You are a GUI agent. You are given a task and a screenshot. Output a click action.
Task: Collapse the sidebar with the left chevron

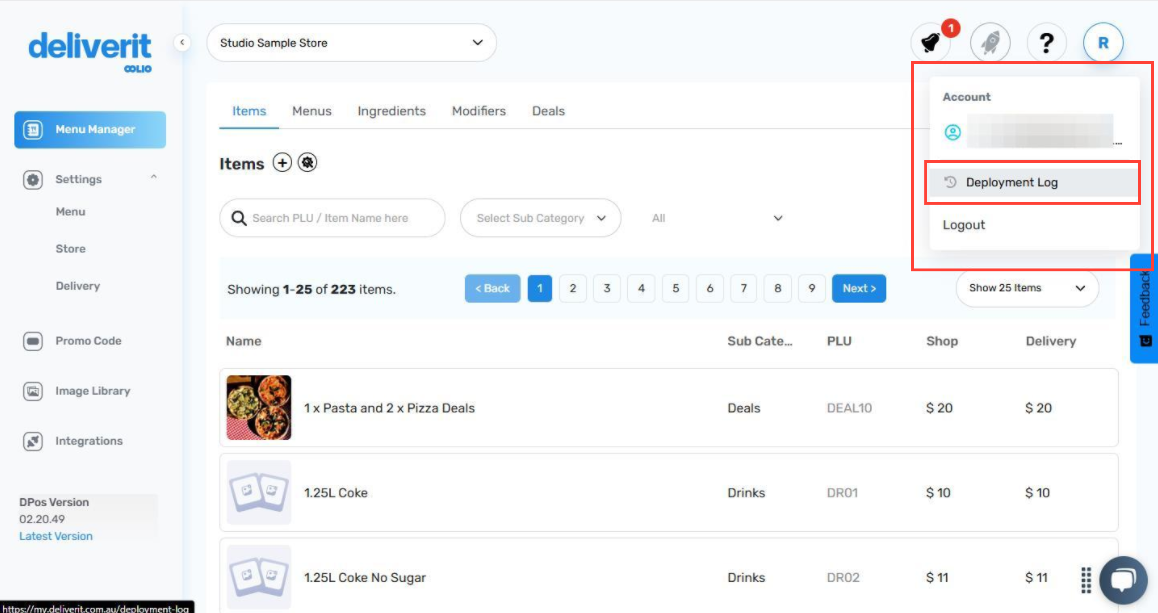click(182, 43)
